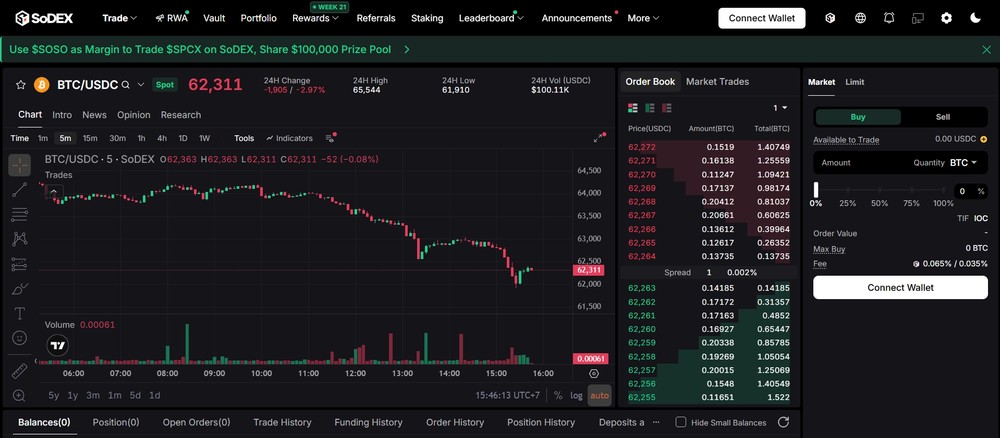Activate the zoom in tool
Viewport: 1000px width, 438px height.
[x=20, y=395]
